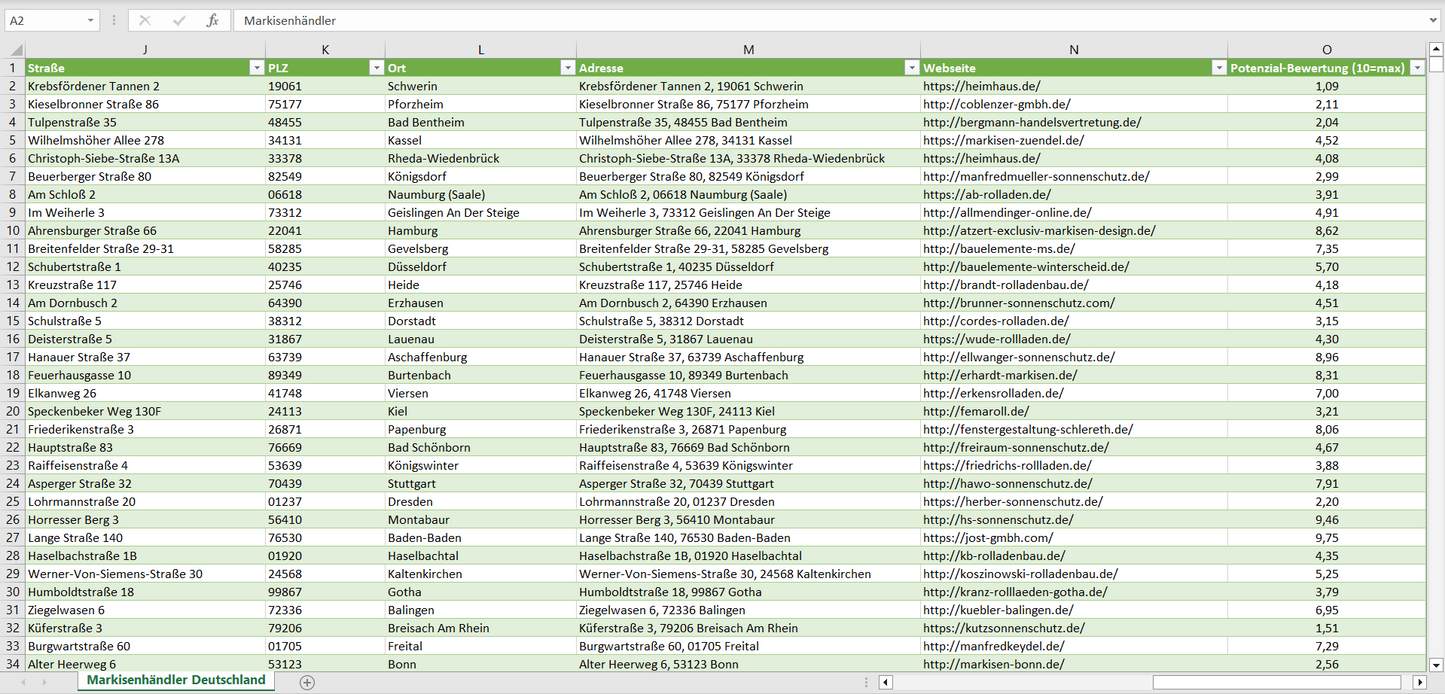Expand the formula bar with the chevron
1445x694 pixels.
[1434, 20]
